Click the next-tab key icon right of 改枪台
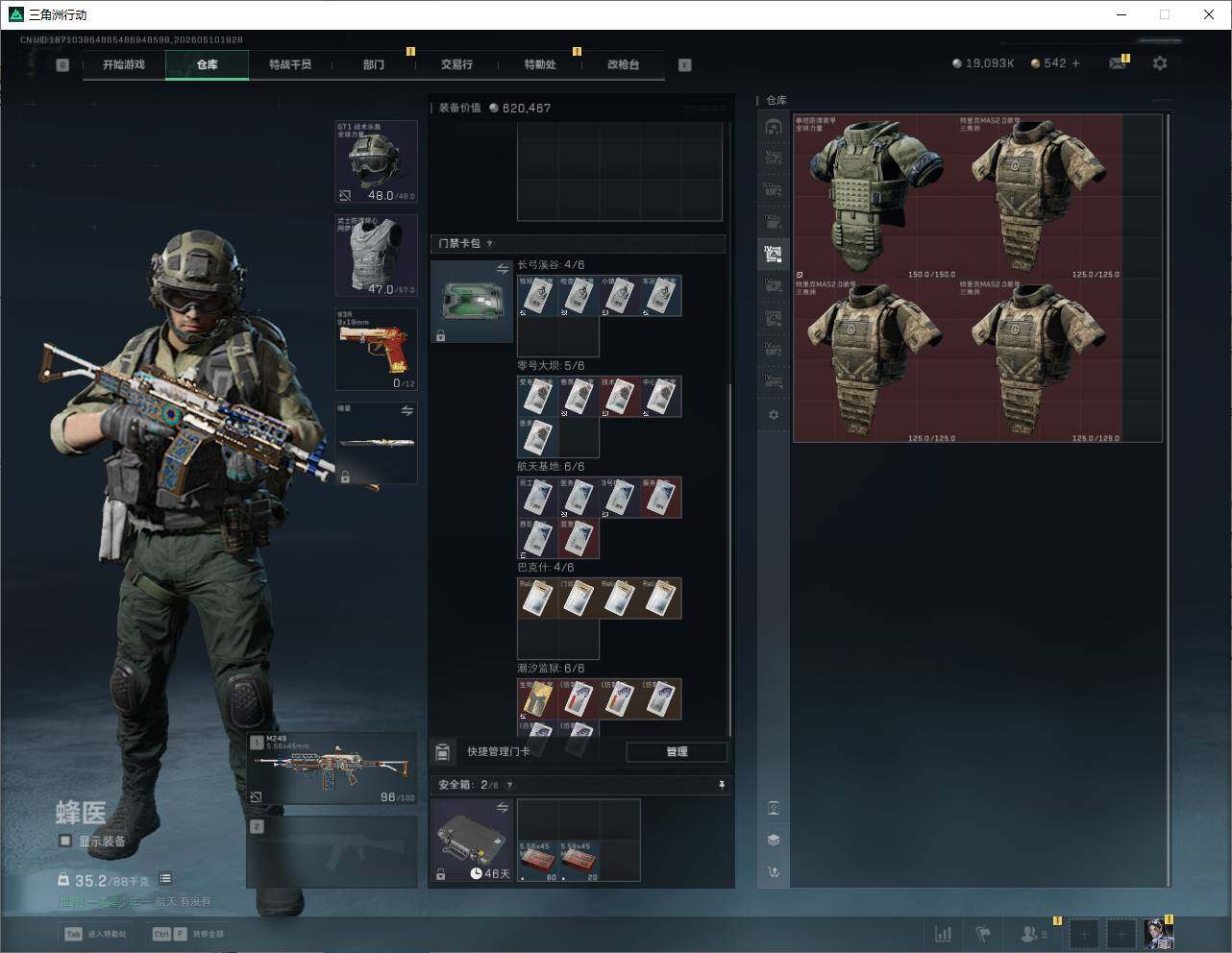This screenshot has height=953, width=1232. click(685, 65)
